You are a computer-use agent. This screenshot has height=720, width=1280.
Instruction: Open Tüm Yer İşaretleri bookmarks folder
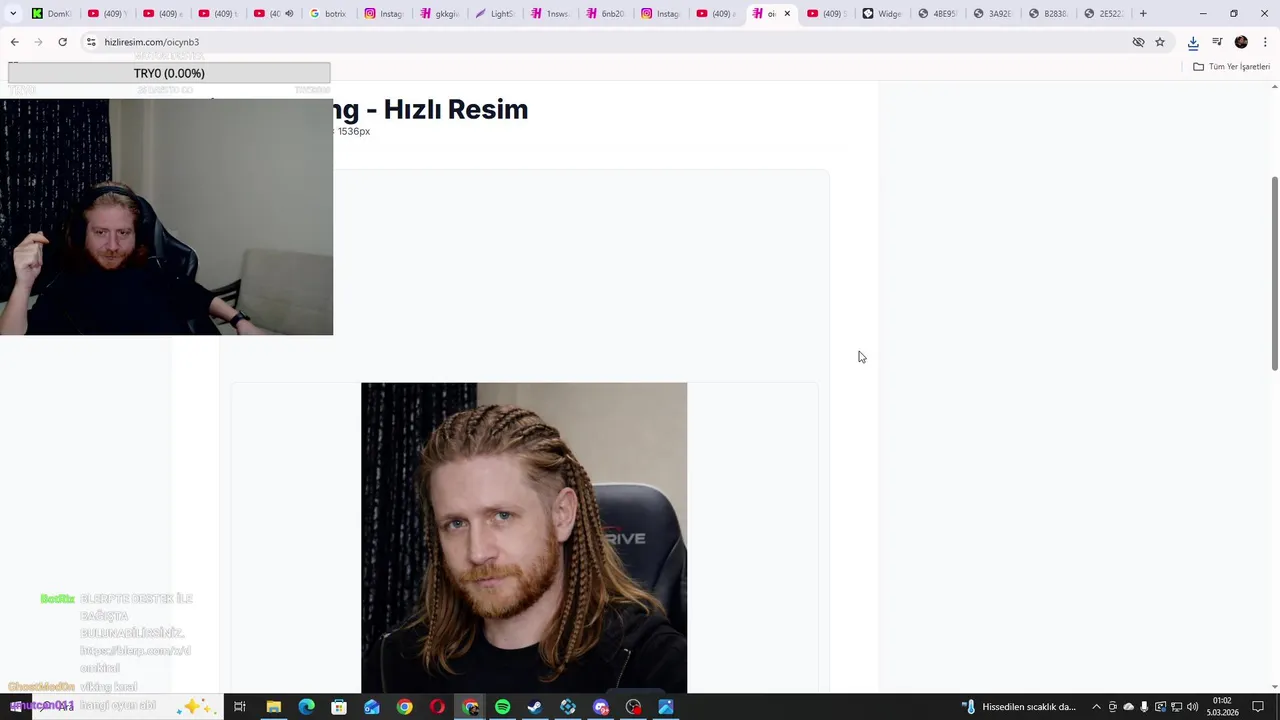(x=1231, y=67)
